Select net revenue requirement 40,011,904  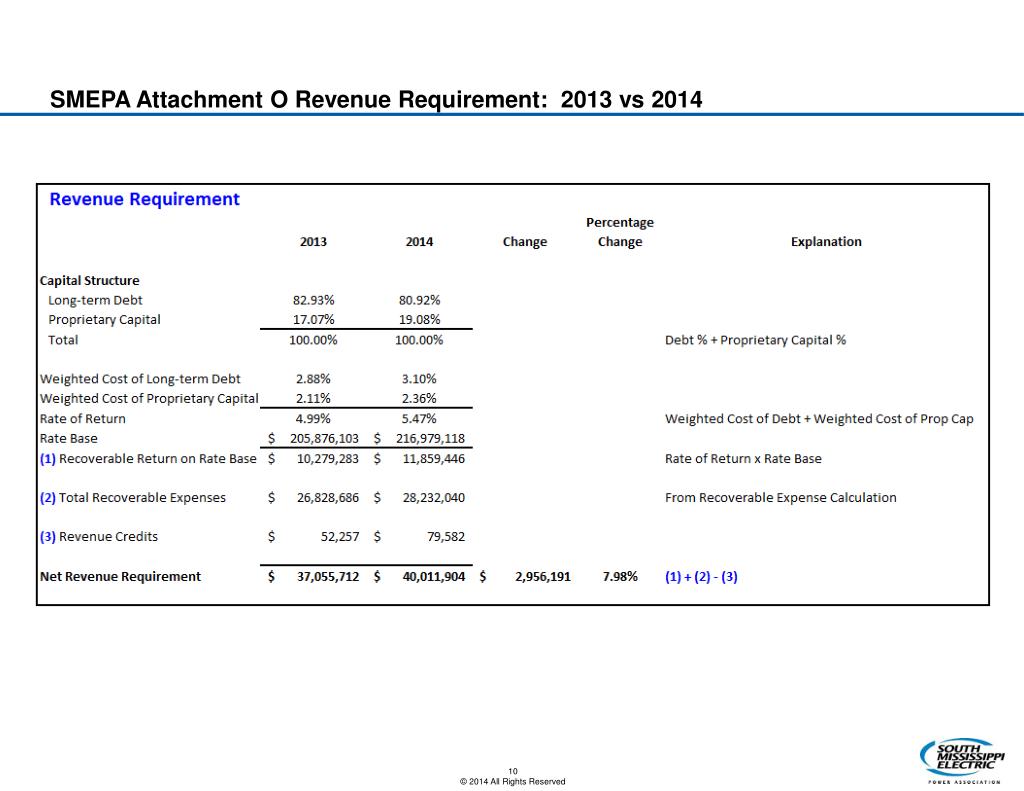point(434,577)
